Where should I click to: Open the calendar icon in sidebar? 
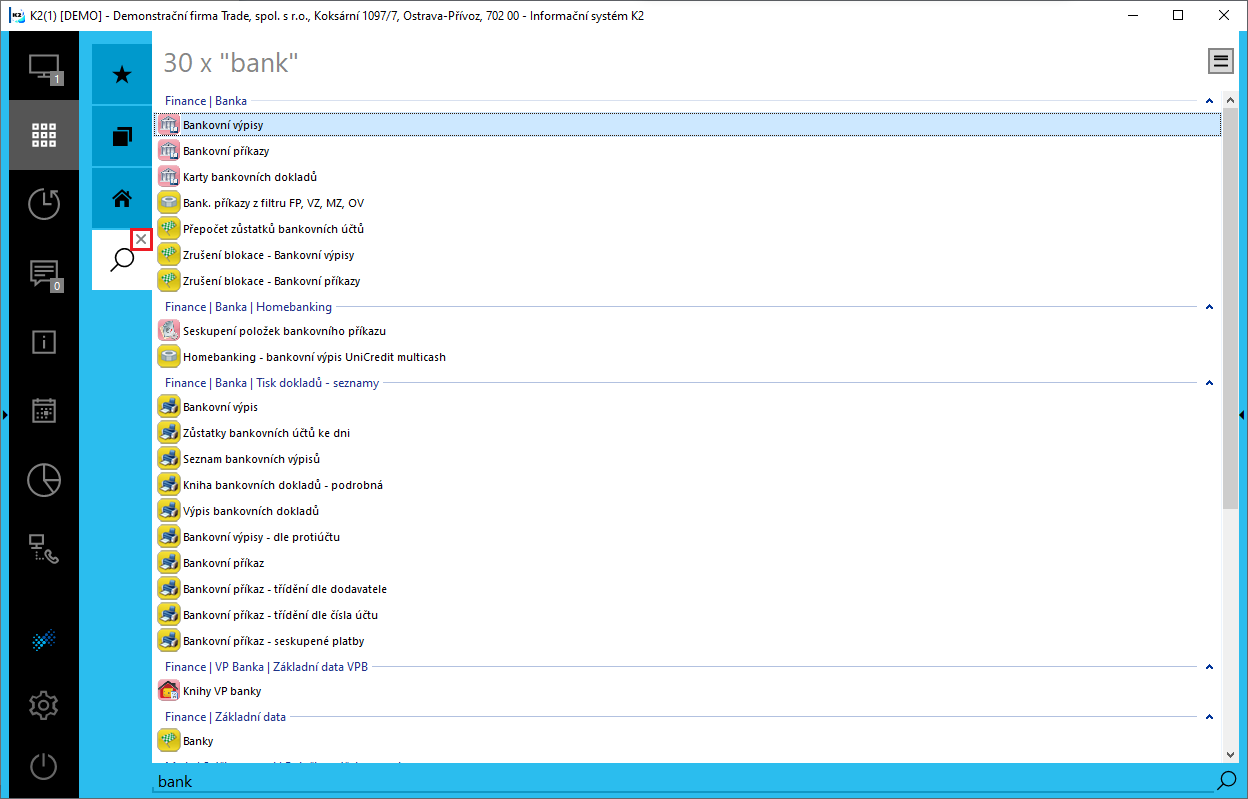point(43,411)
